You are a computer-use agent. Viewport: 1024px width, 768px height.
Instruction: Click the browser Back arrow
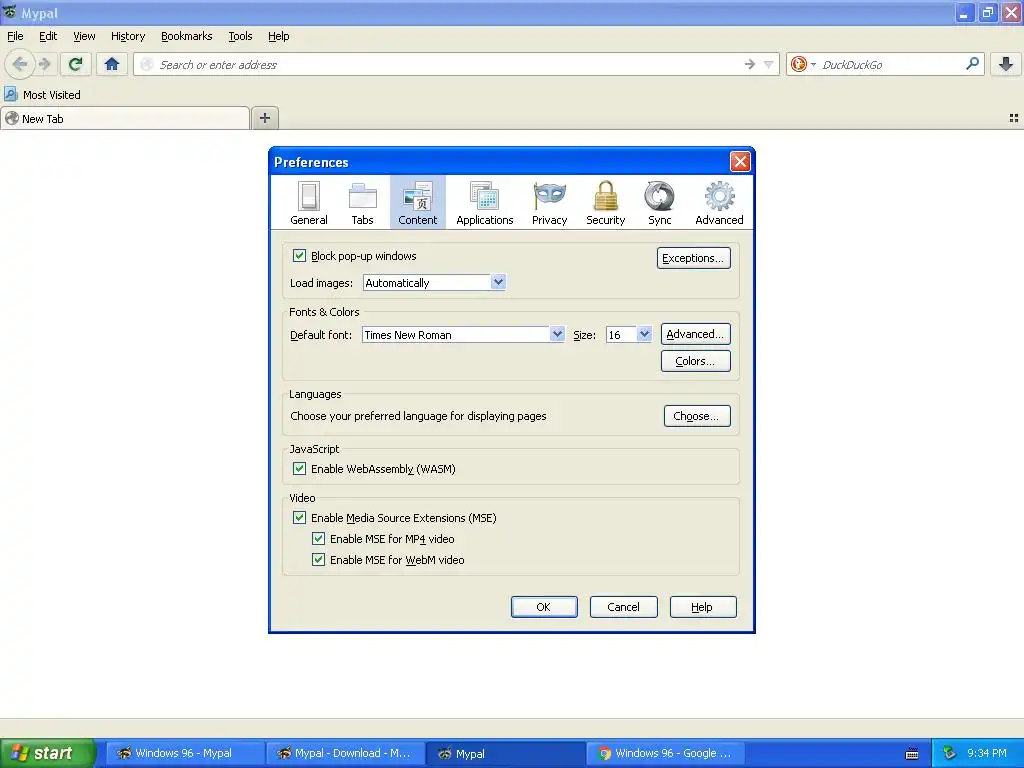pyautogui.click(x=20, y=64)
